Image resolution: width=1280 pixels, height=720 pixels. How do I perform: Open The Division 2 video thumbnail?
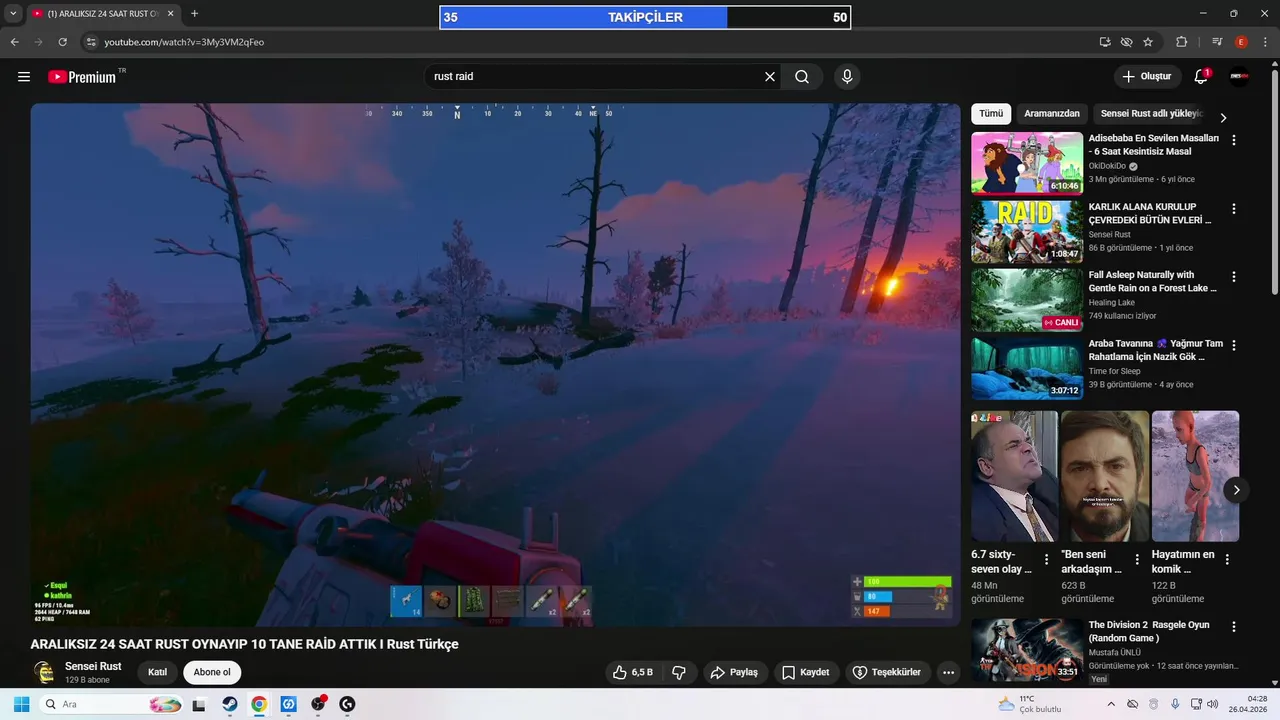pos(1027,649)
